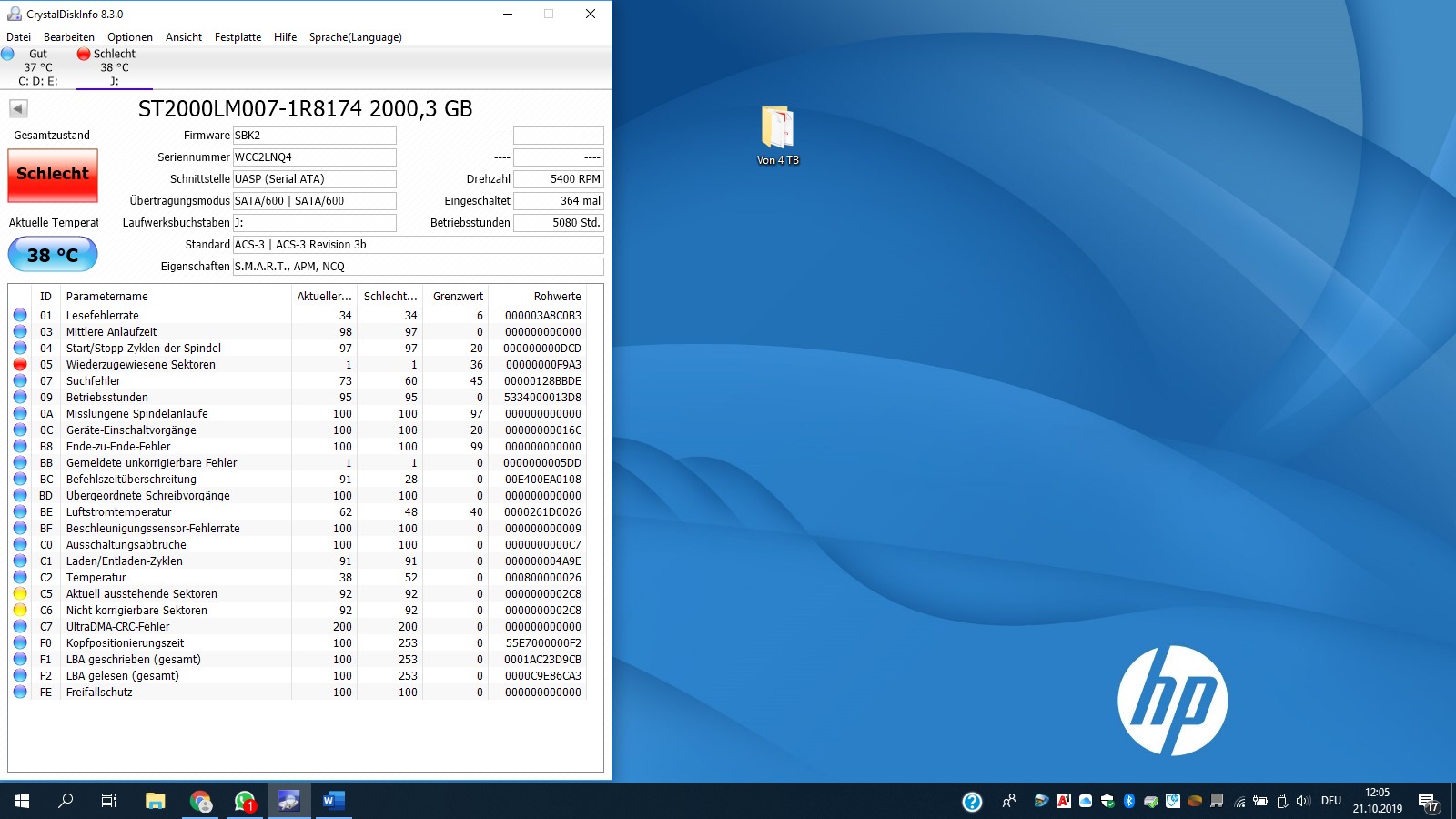Click the Windows Start button
This screenshot has width=1456, height=819.
point(22,801)
